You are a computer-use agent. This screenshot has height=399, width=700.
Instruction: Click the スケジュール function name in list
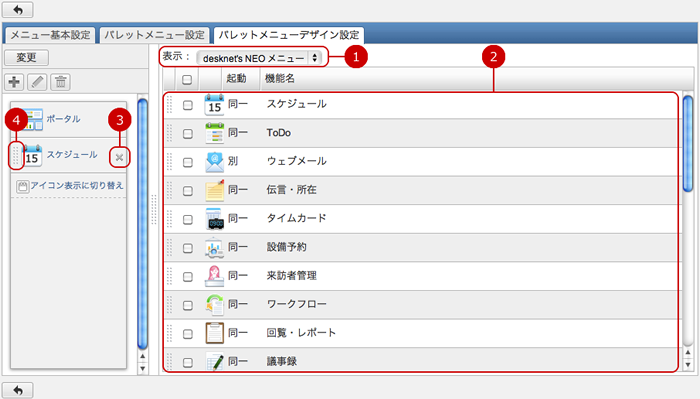click(x=296, y=104)
